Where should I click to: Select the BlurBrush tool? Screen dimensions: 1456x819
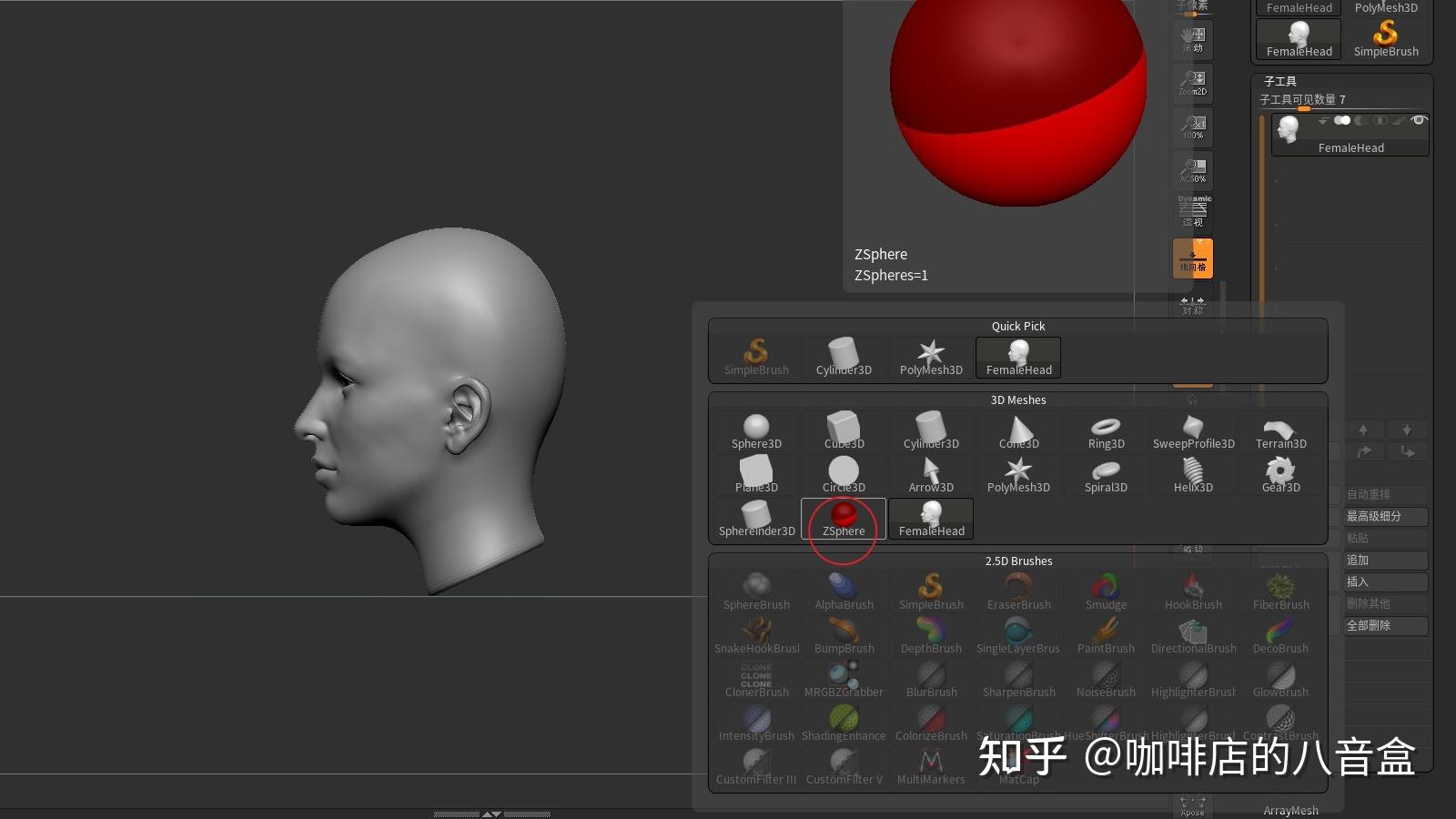pos(931,680)
